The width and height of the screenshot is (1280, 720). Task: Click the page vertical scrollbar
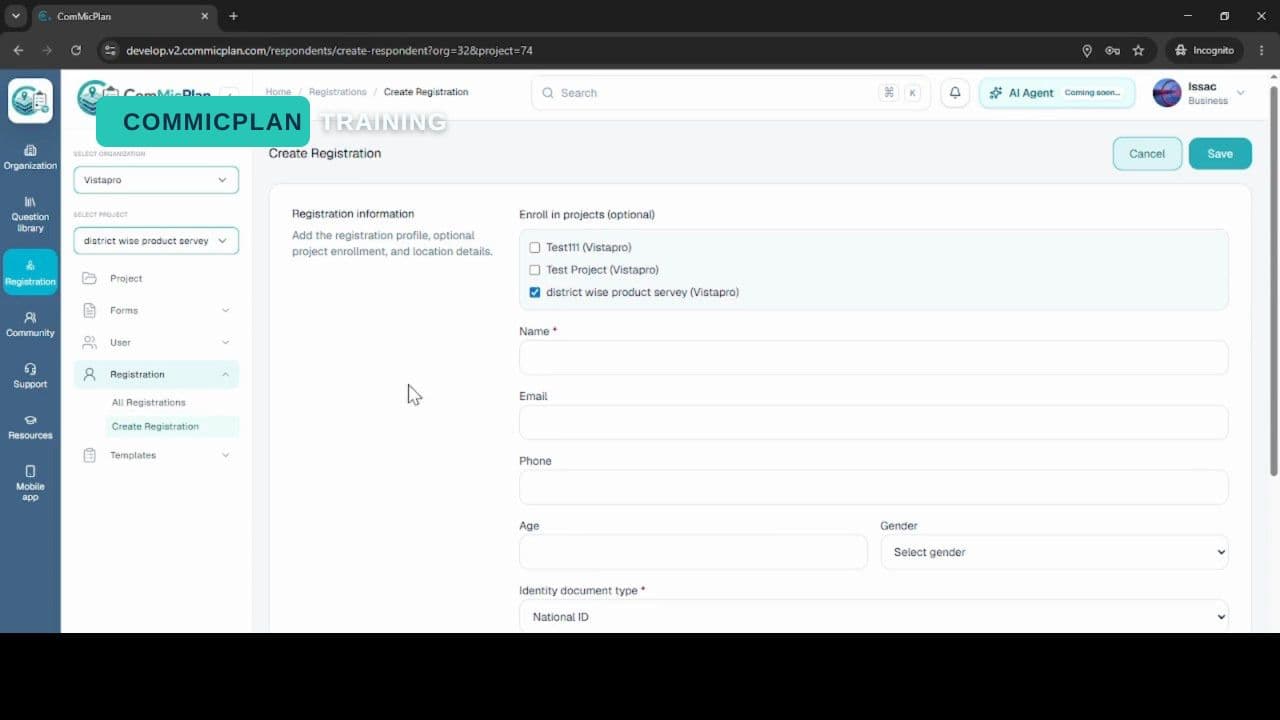[1274, 280]
